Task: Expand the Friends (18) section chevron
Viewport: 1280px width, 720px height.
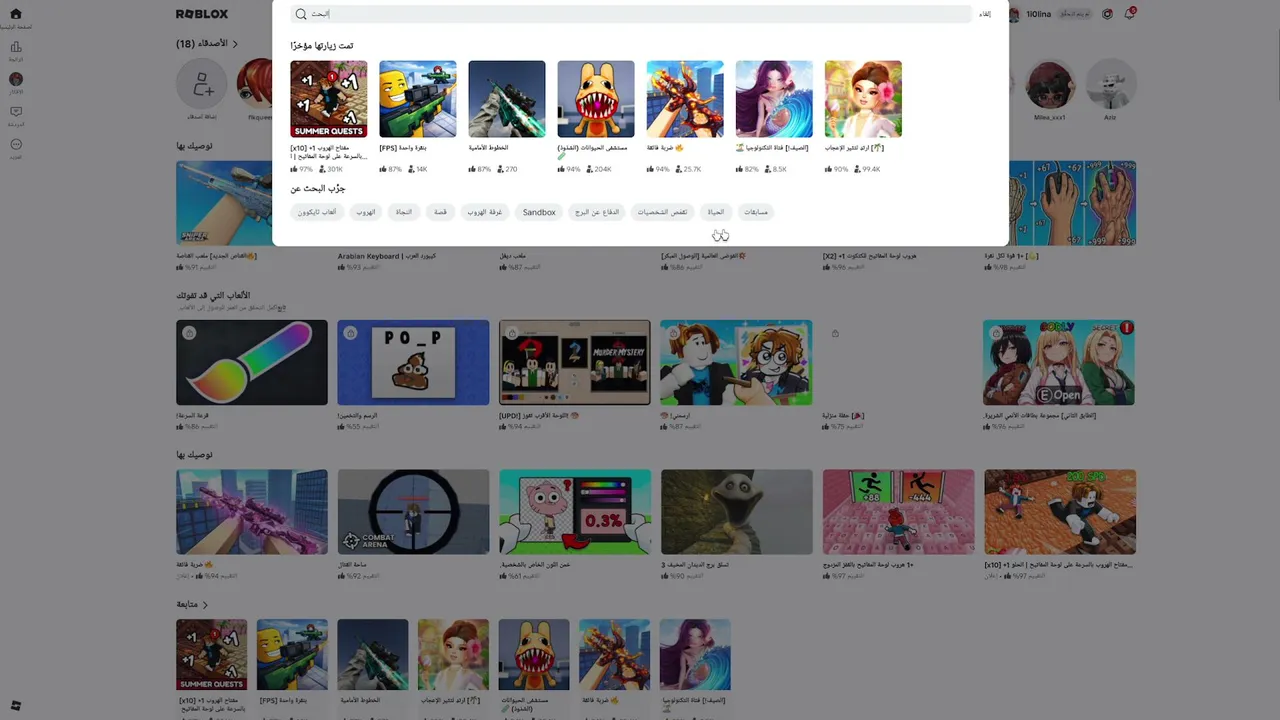Action: [236, 44]
